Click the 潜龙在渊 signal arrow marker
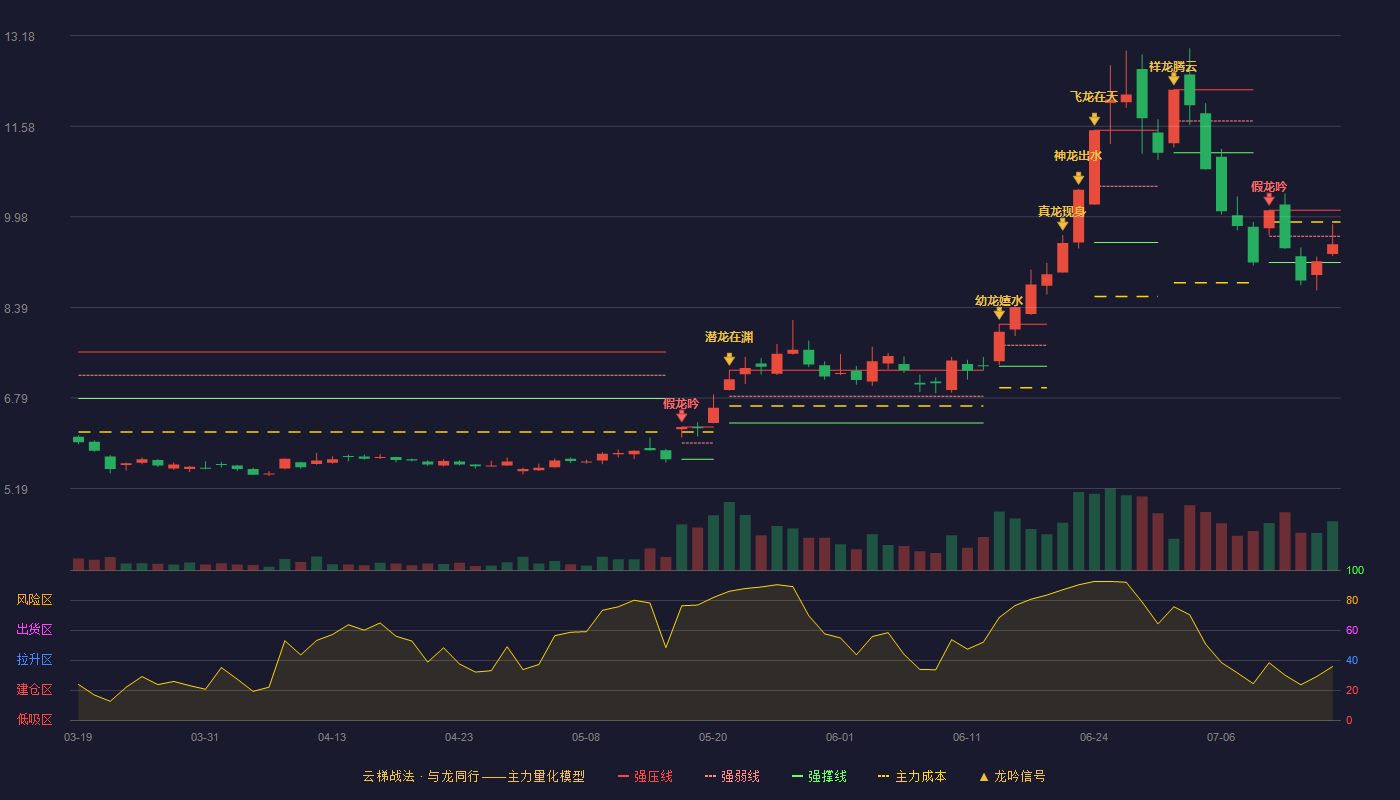The image size is (1400, 800). pos(729,359)
